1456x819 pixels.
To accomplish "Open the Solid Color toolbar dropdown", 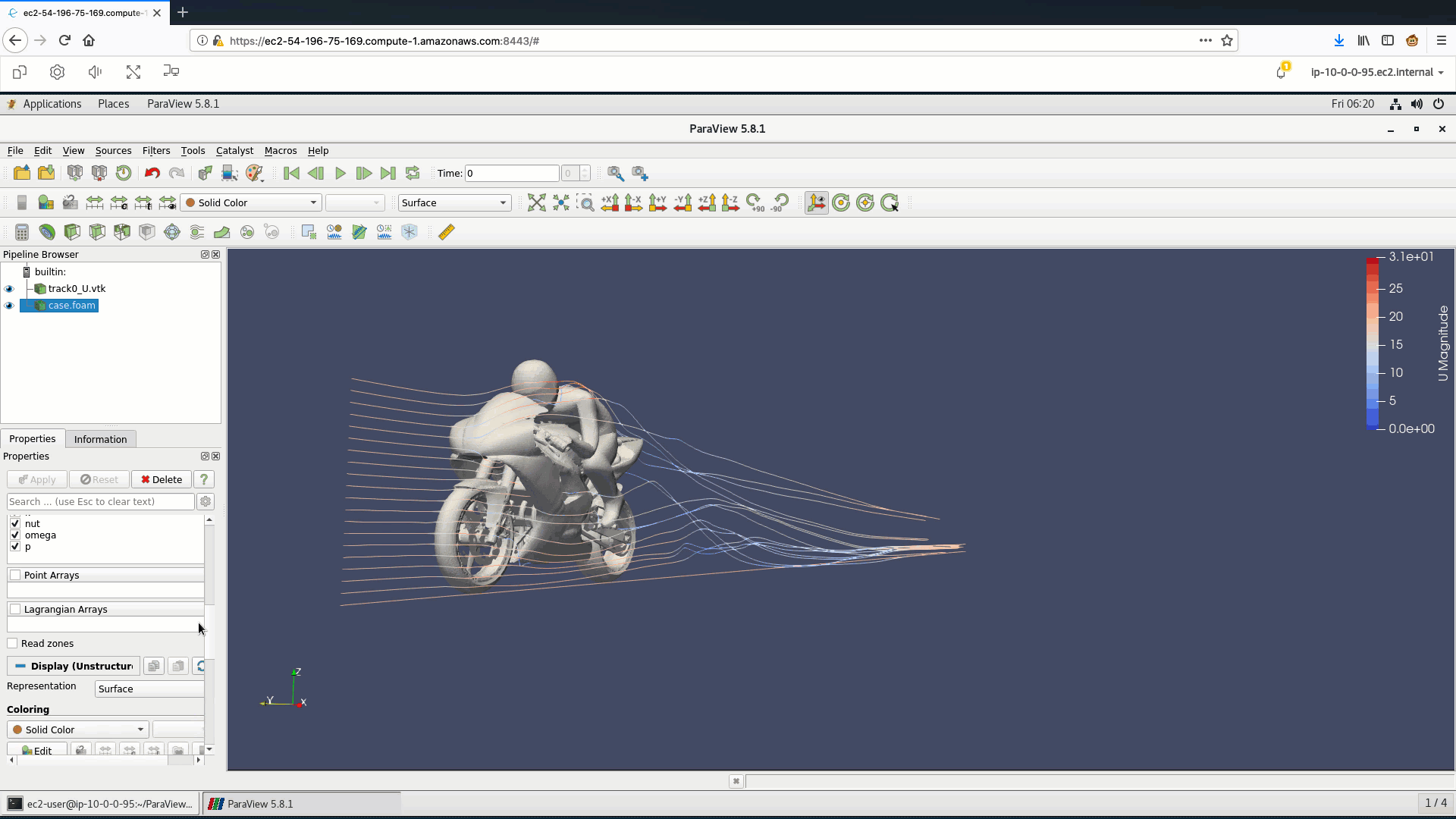I will point(251,202).
